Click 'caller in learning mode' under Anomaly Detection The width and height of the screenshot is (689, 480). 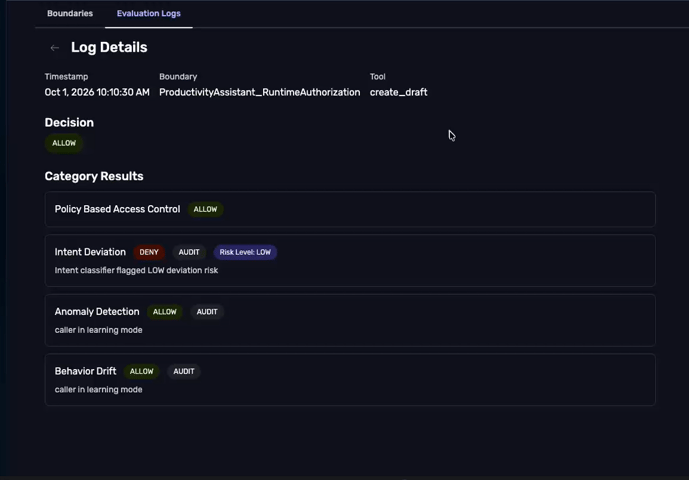coord(98,330)
